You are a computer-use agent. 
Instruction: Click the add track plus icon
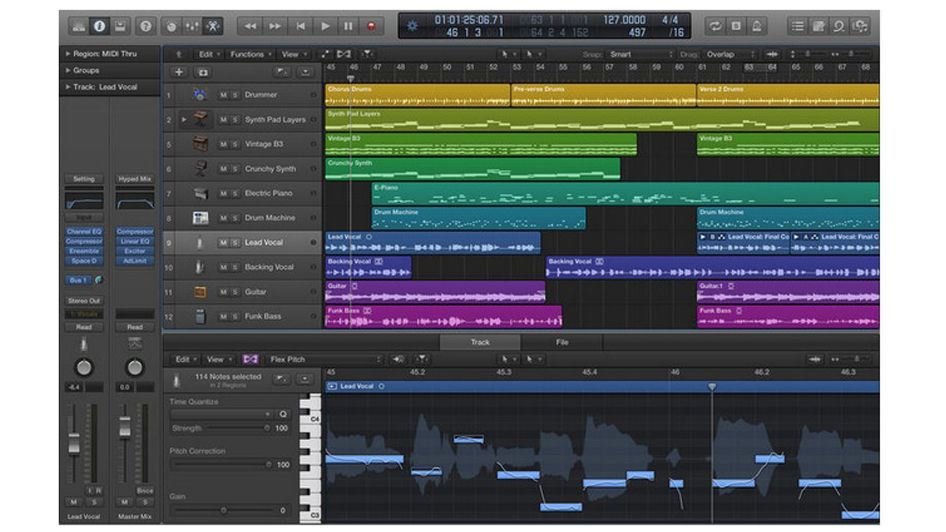coord(179,72)
